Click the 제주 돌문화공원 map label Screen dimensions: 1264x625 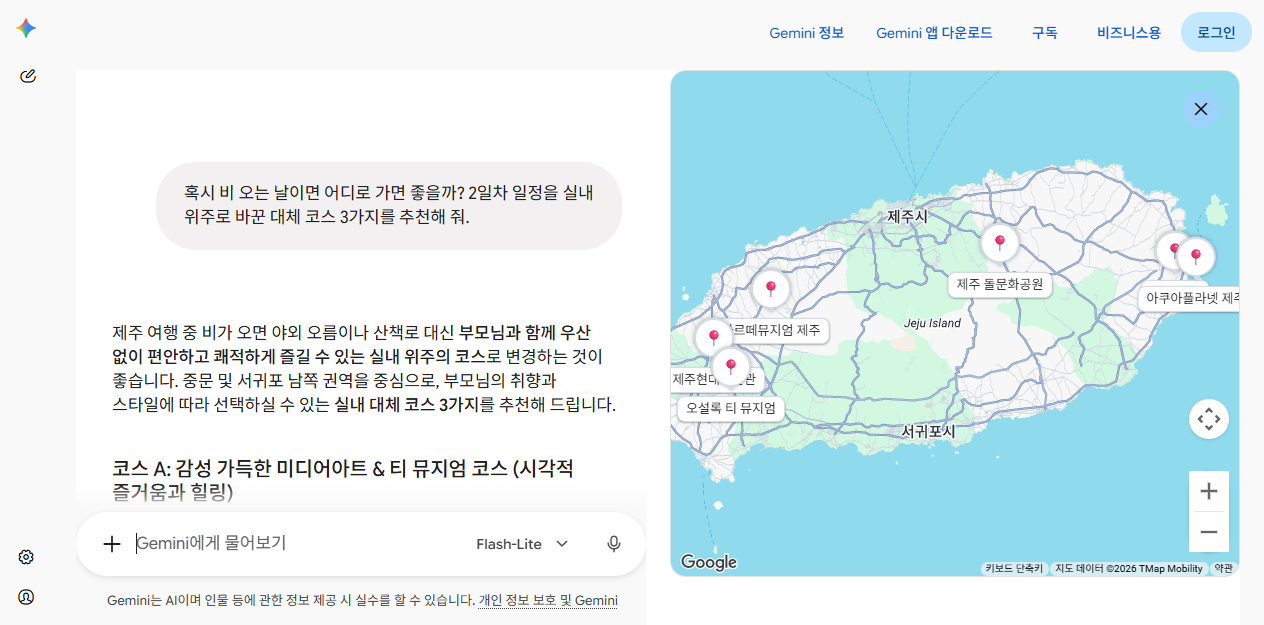pyautogui.click(x=999, y=284)
